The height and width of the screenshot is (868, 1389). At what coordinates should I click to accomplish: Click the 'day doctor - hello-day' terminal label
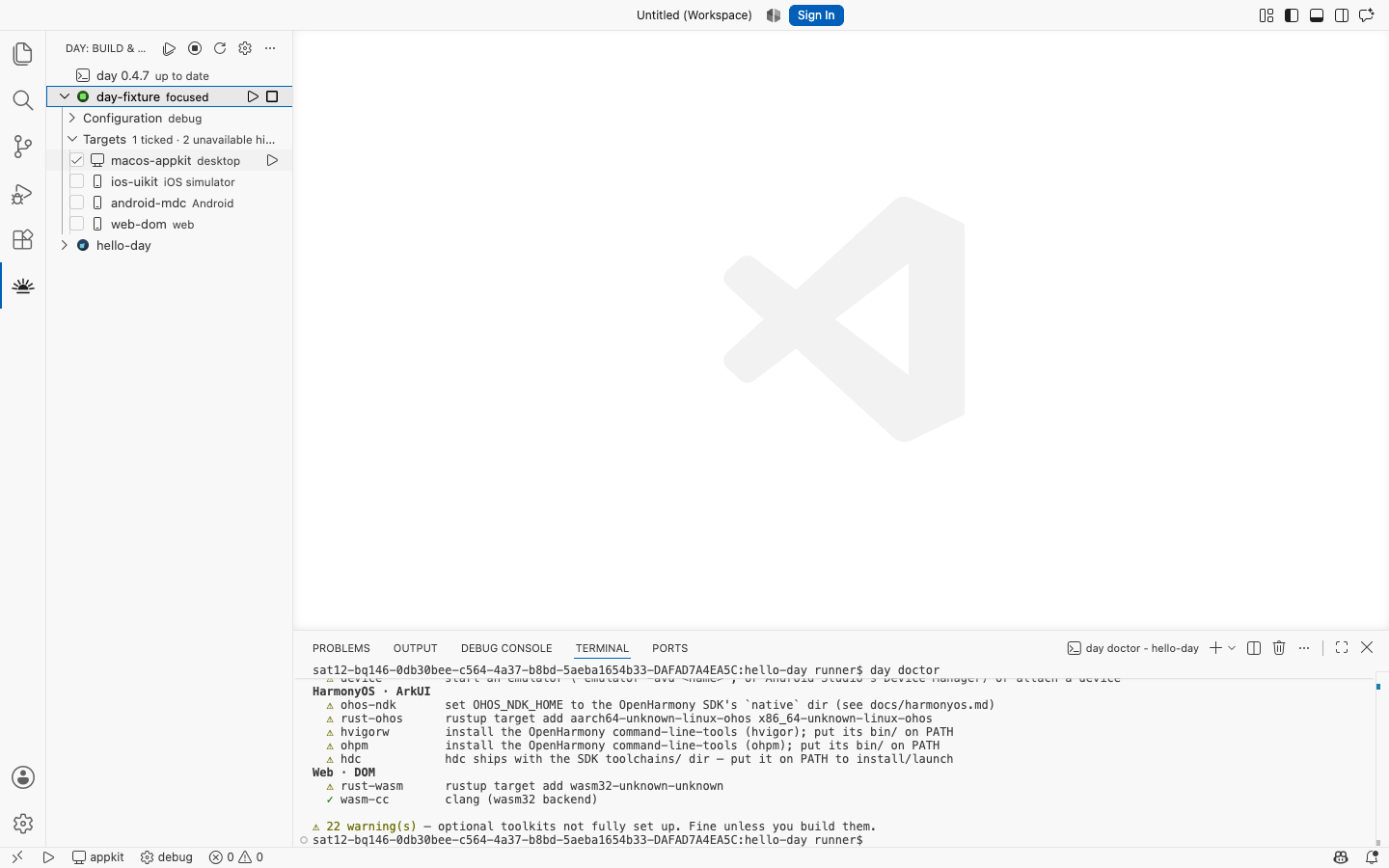click(1132, 648)
